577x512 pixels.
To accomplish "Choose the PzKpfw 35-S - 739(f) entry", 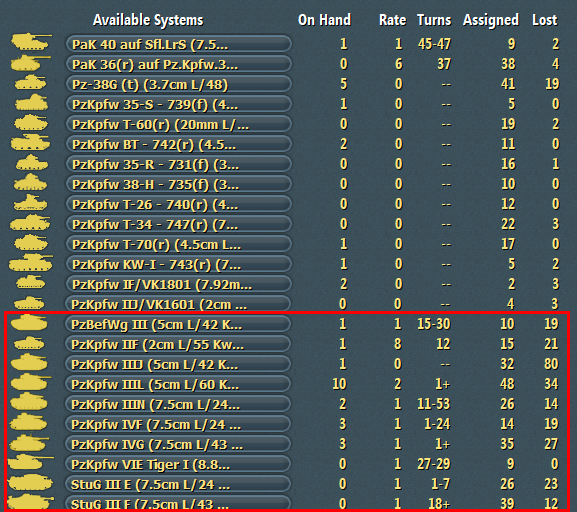I will [178, 104].
